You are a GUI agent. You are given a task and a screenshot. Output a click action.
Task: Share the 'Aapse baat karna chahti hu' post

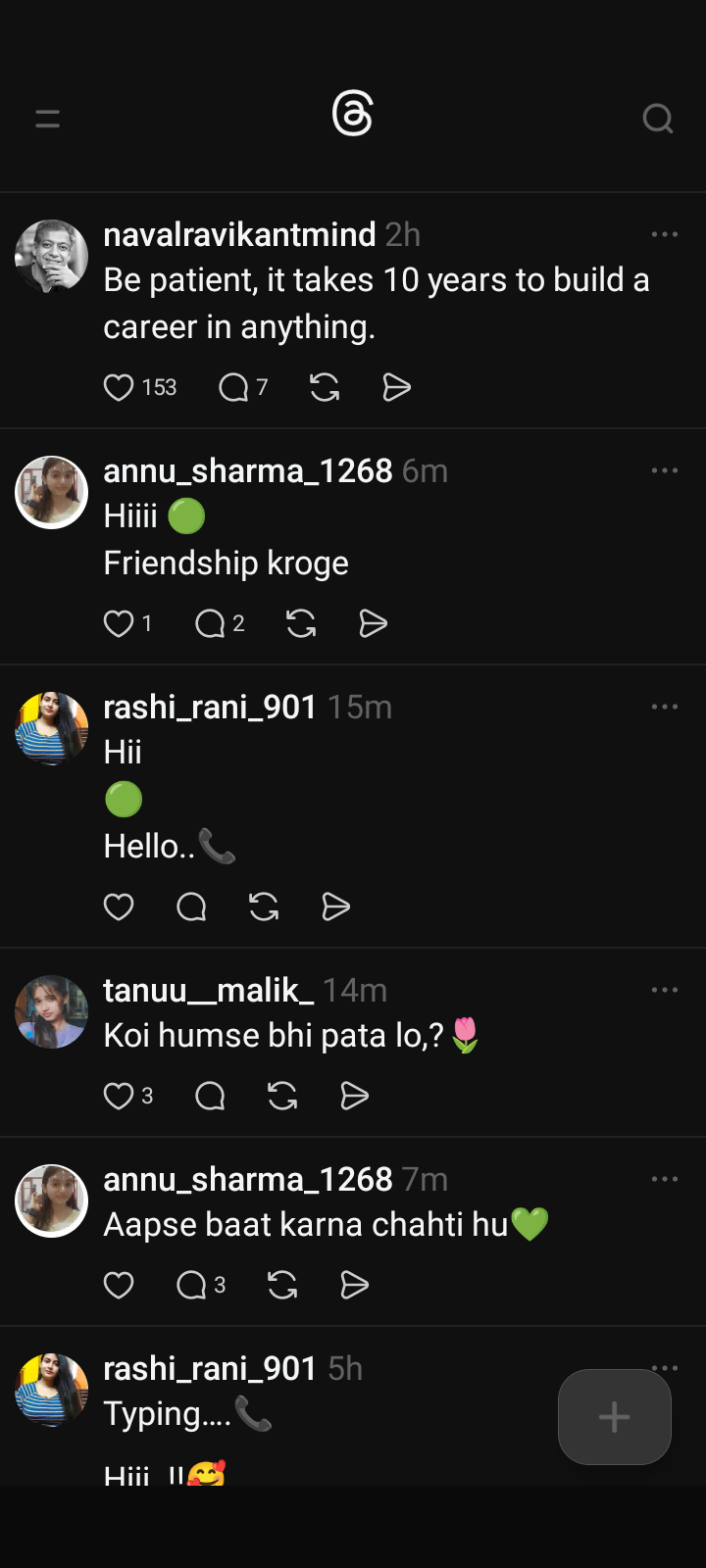pyautogui.click(x=354, y=1285)
